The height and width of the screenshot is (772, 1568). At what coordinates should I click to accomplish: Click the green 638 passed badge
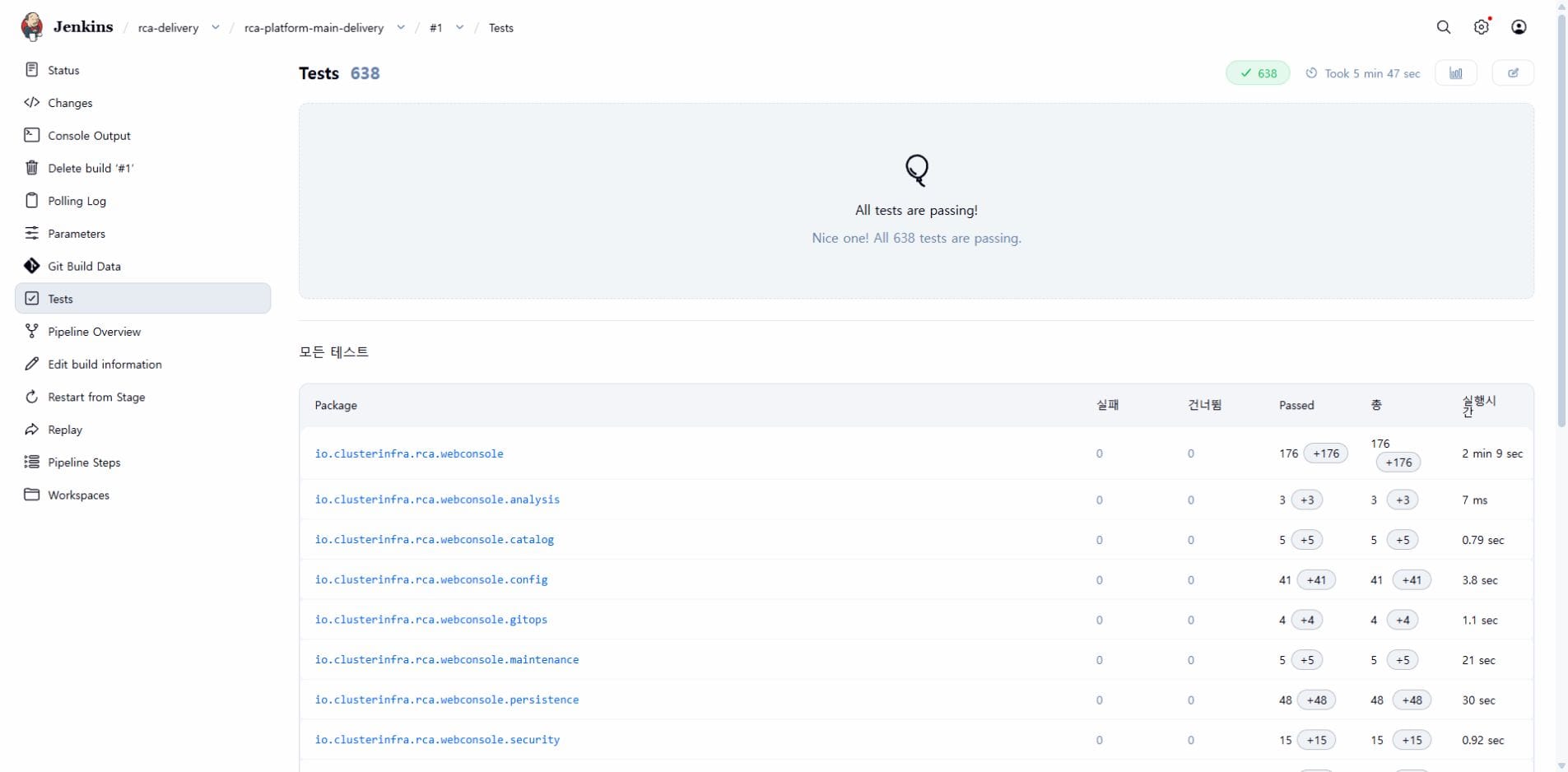[x=1258, y=73]
